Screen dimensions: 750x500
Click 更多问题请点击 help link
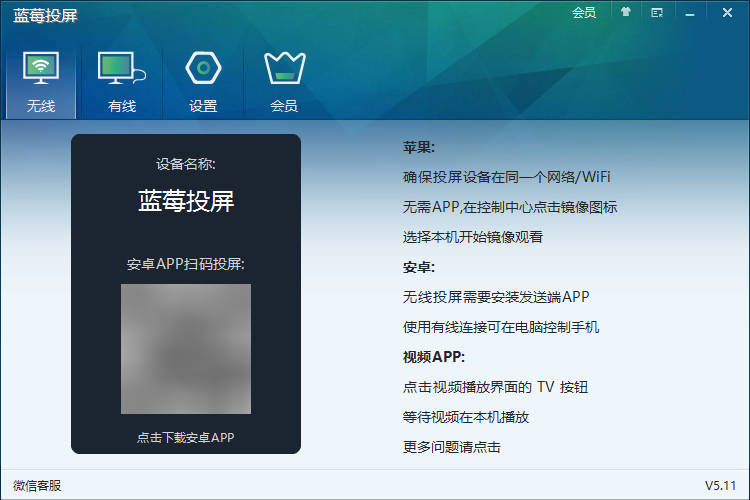coord(452,447)
